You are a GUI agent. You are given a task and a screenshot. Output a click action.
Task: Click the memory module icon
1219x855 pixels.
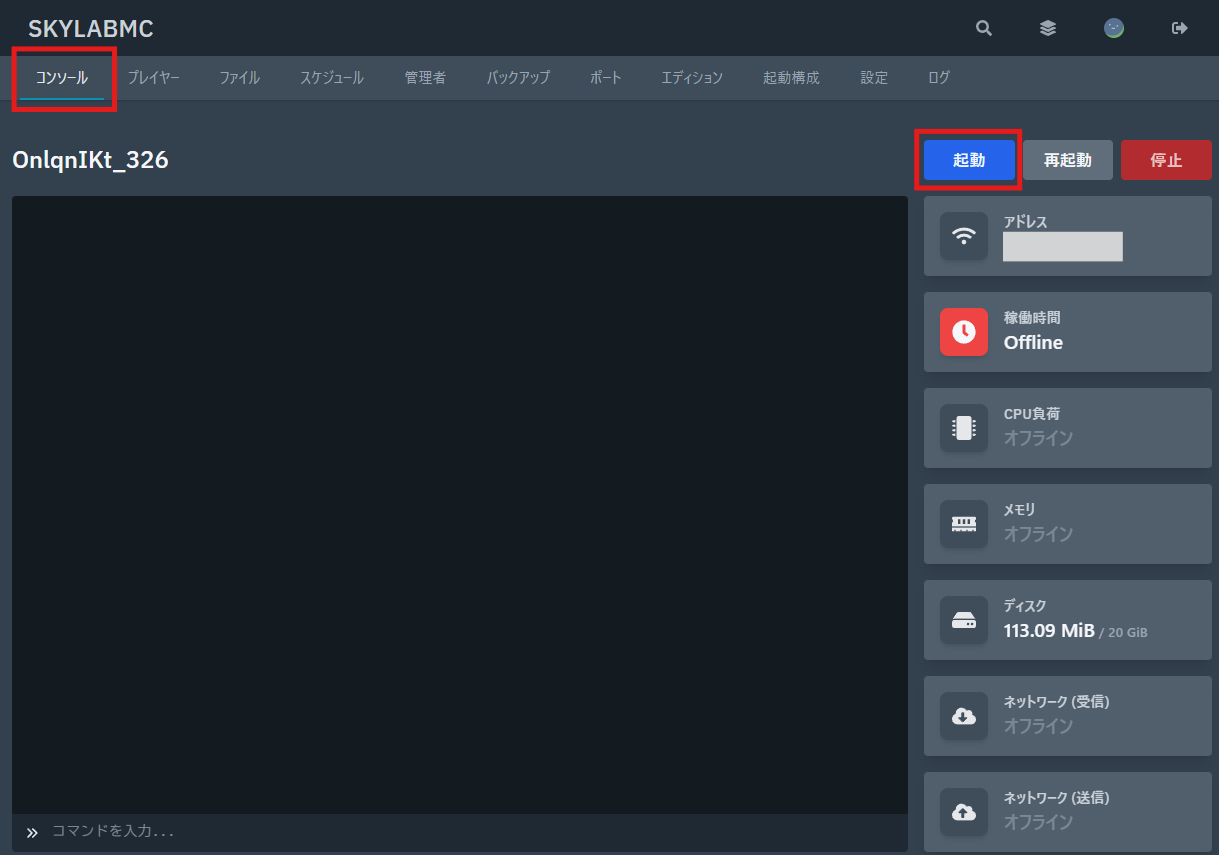click(x=964, y=524)
